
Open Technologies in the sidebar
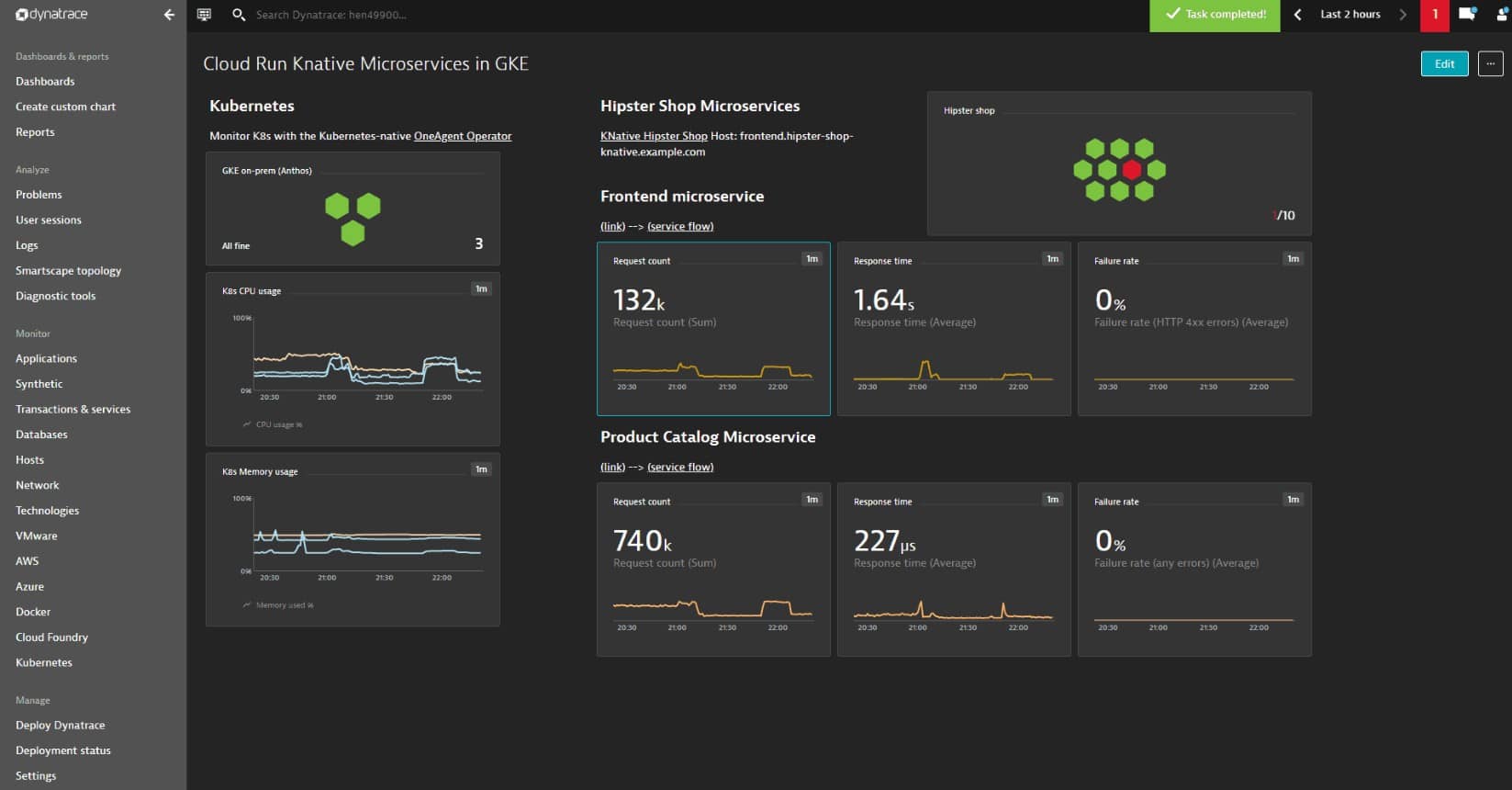47,511
